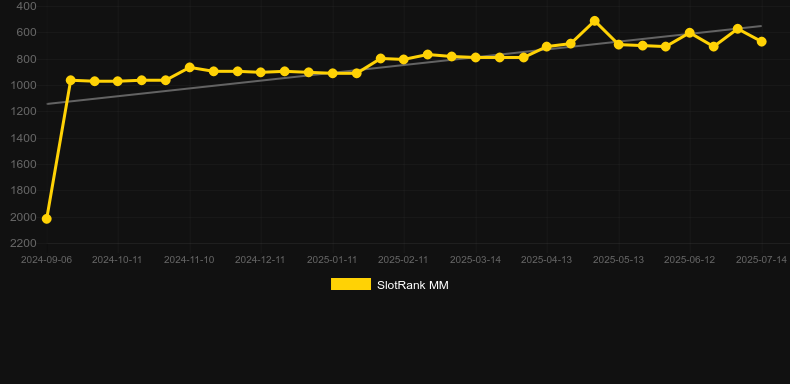Select the data point above 2024-10-11
This screenshot has height=384, width=790.
pos(117,81)
